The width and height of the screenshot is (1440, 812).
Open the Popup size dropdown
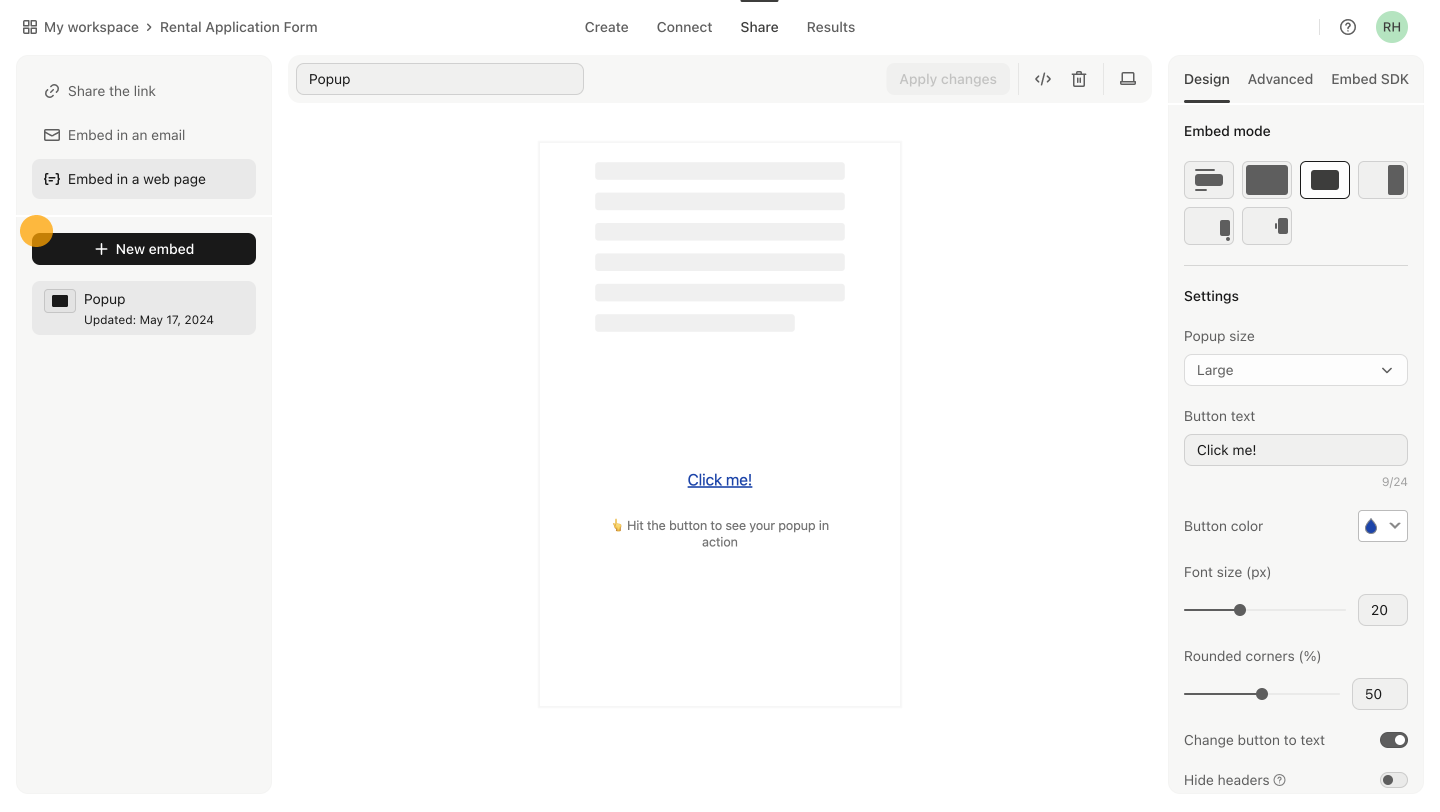pyautogui.click(x=1295, y=370)
